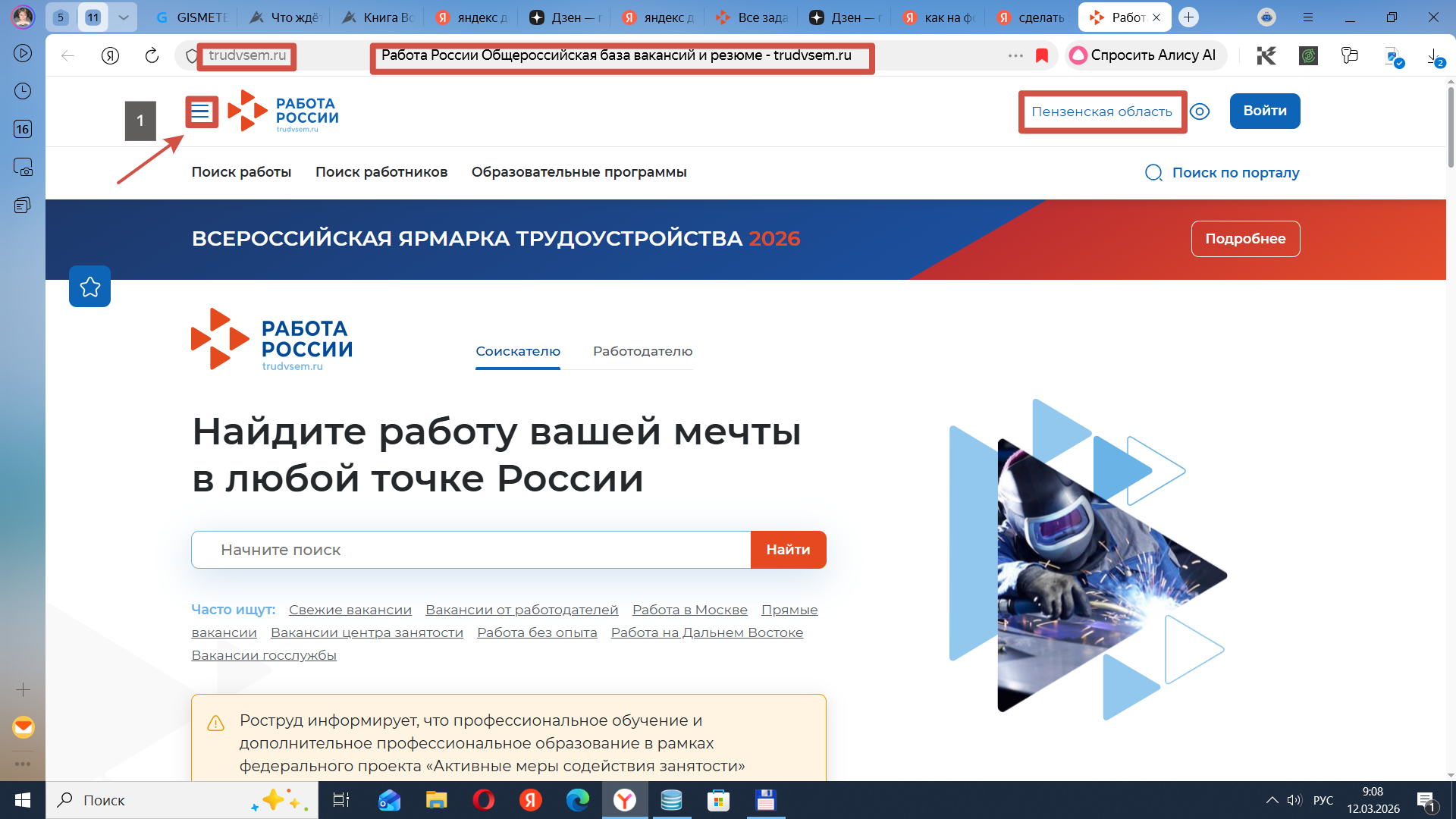Click the page vertical scrollbar
The height and width of the screenshot is (819, 1456).
1450,129
